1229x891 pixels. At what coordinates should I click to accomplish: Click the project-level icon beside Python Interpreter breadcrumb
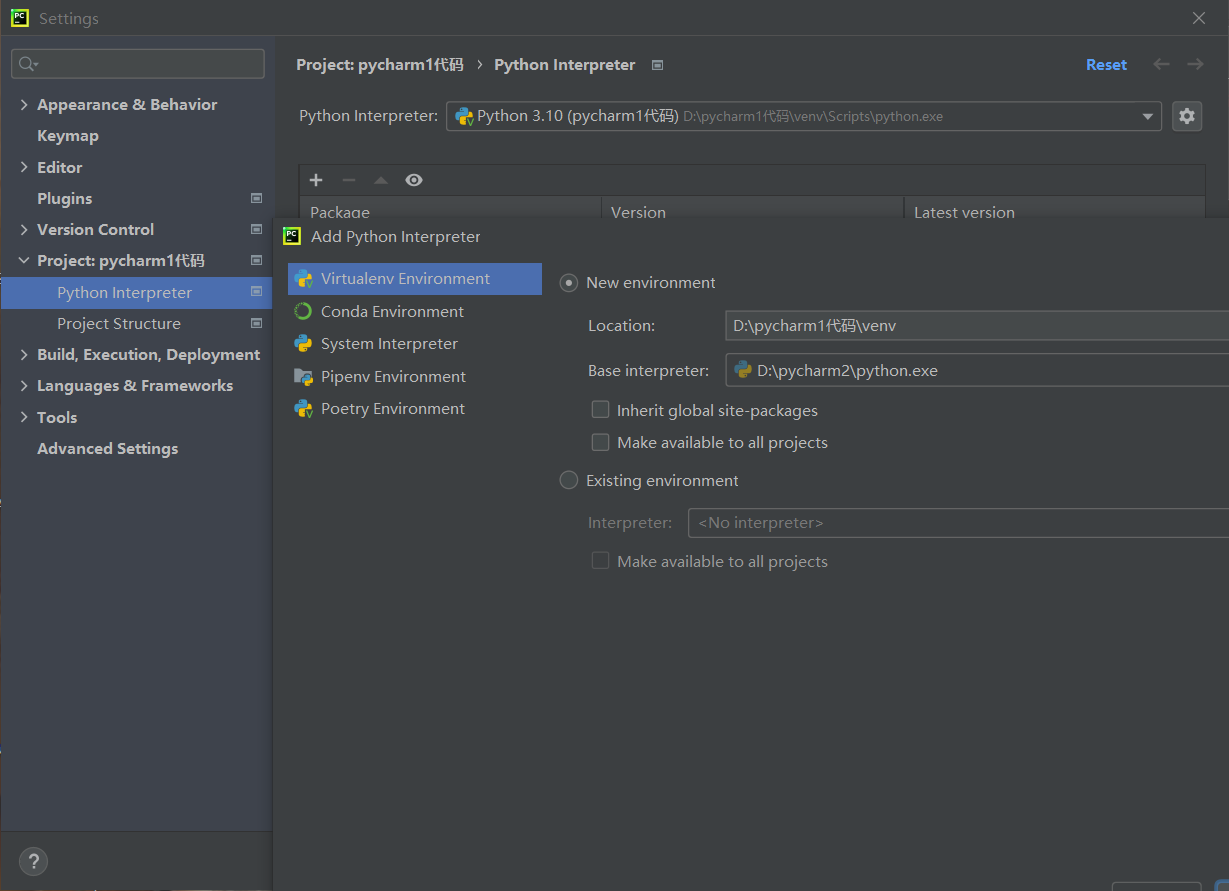pyautogui.click(x=657, y=65)
